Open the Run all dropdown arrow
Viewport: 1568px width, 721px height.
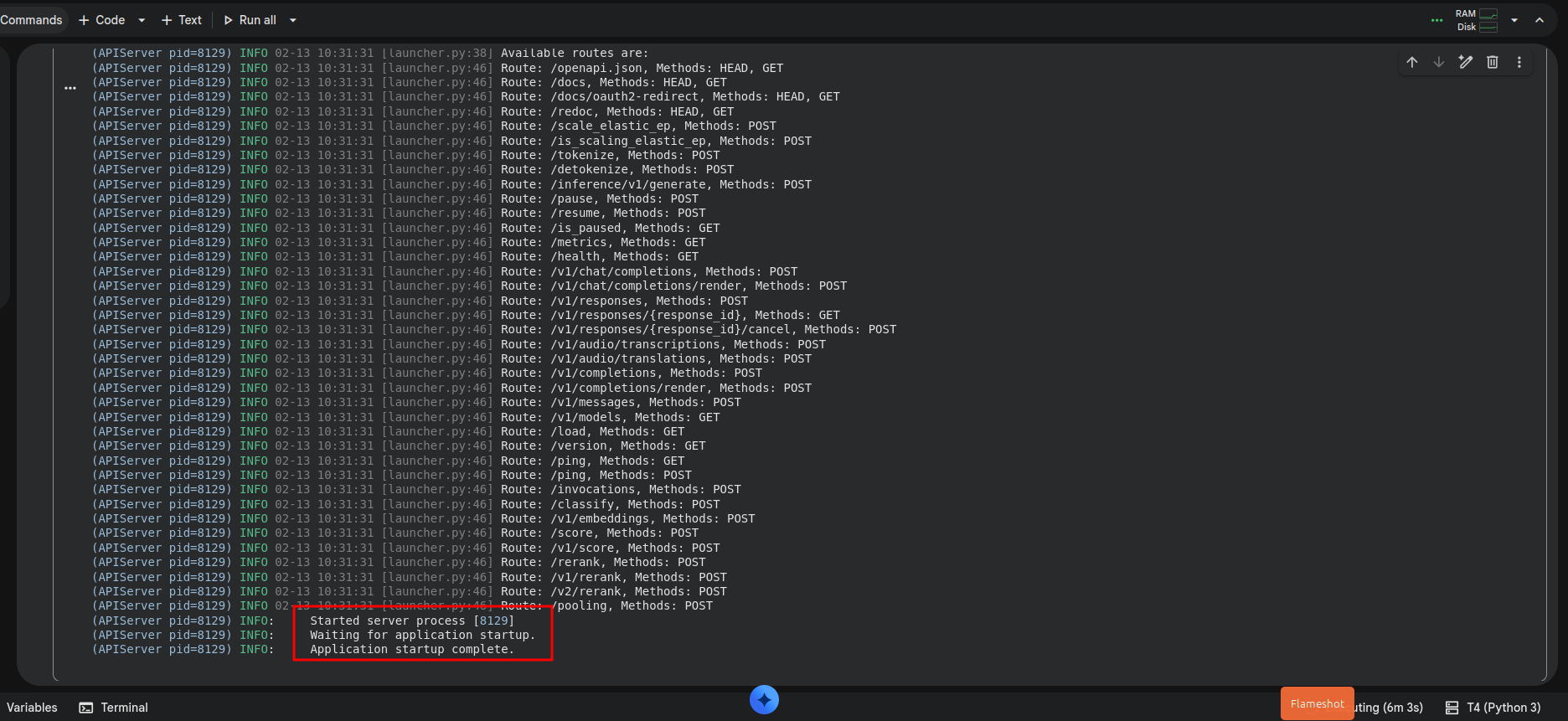[x=293, y=20]
